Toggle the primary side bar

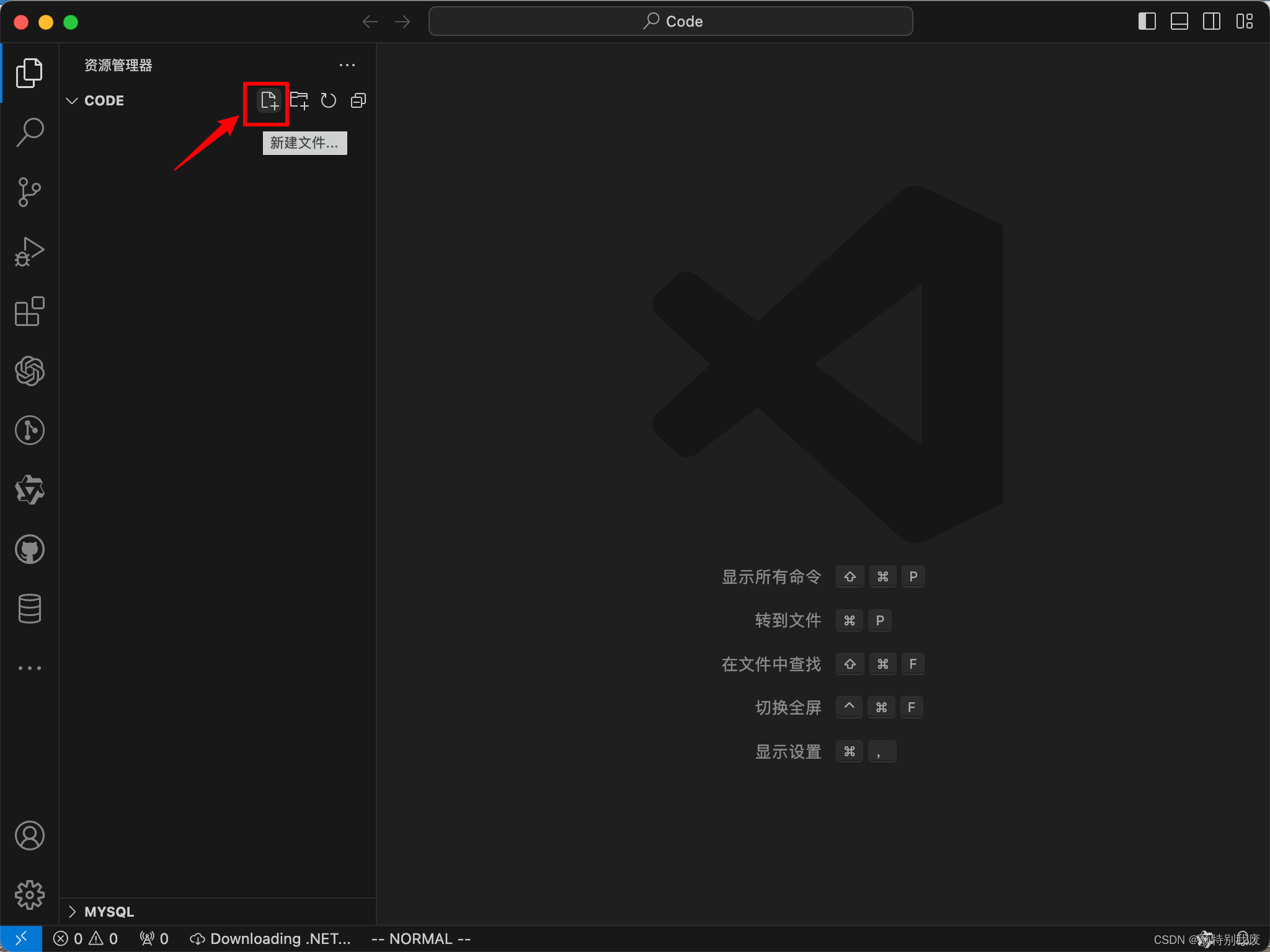[x=1147, y=22]
